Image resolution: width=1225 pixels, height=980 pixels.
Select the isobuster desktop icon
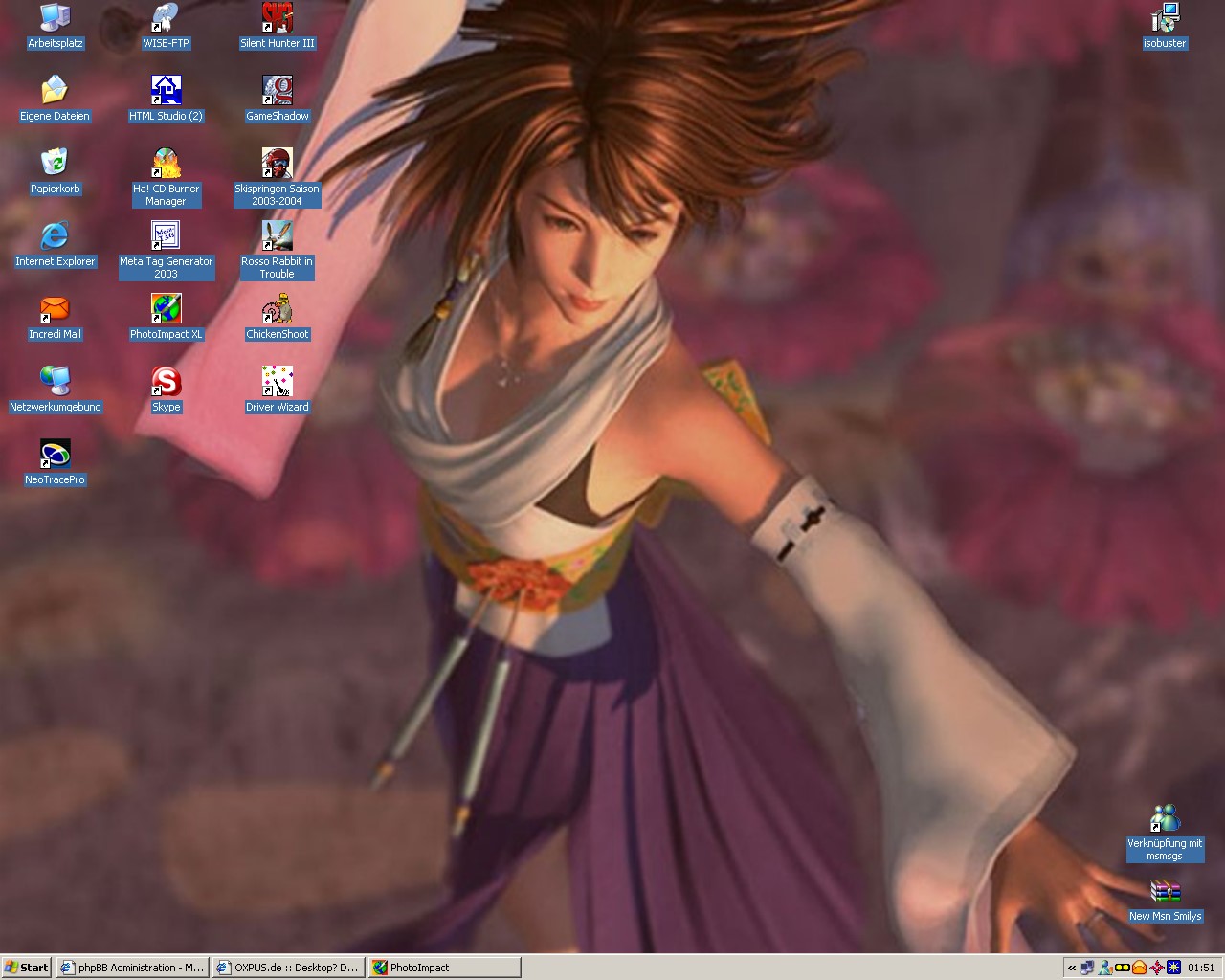click(1165, 17)
